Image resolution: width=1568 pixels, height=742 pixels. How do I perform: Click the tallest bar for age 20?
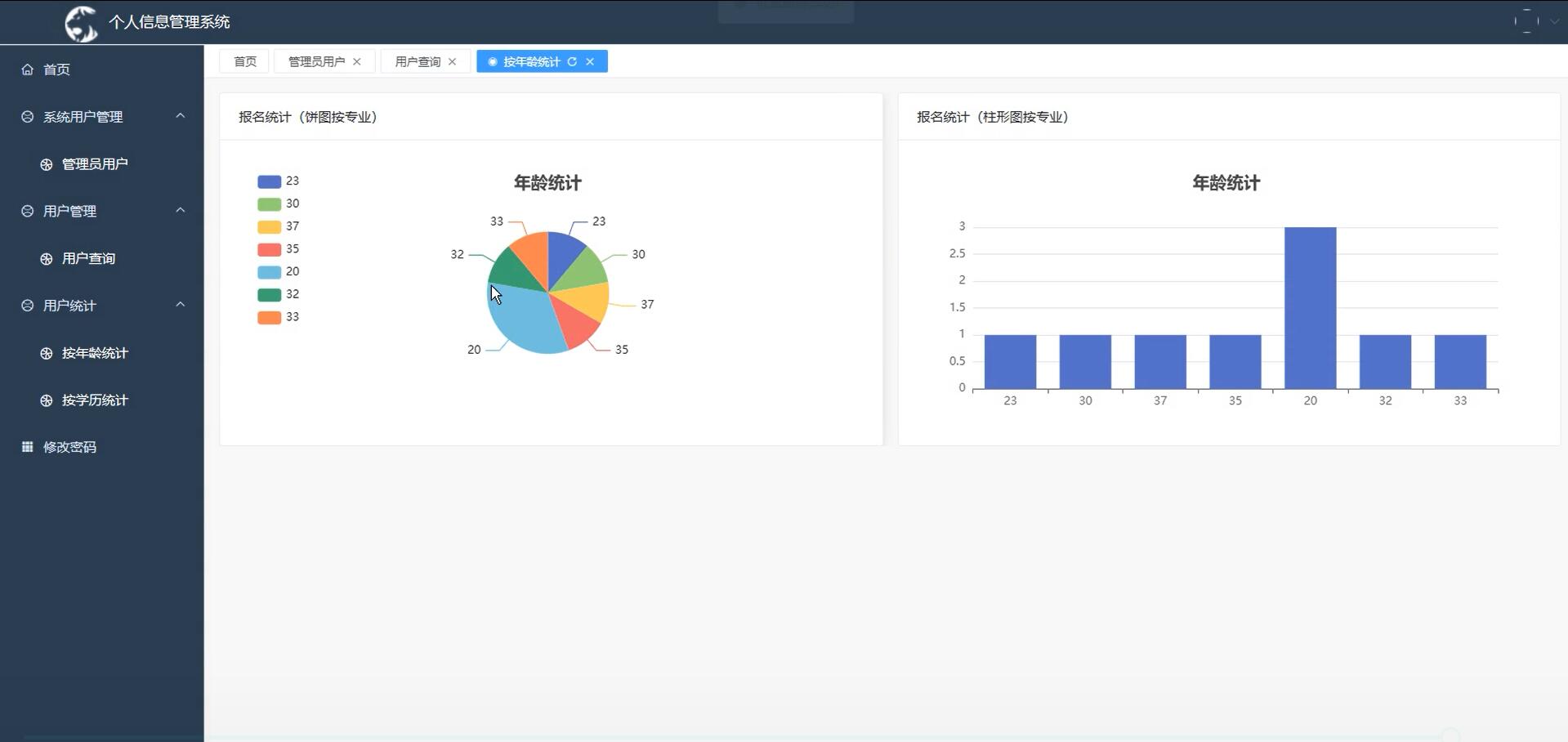click(1311, 308)
